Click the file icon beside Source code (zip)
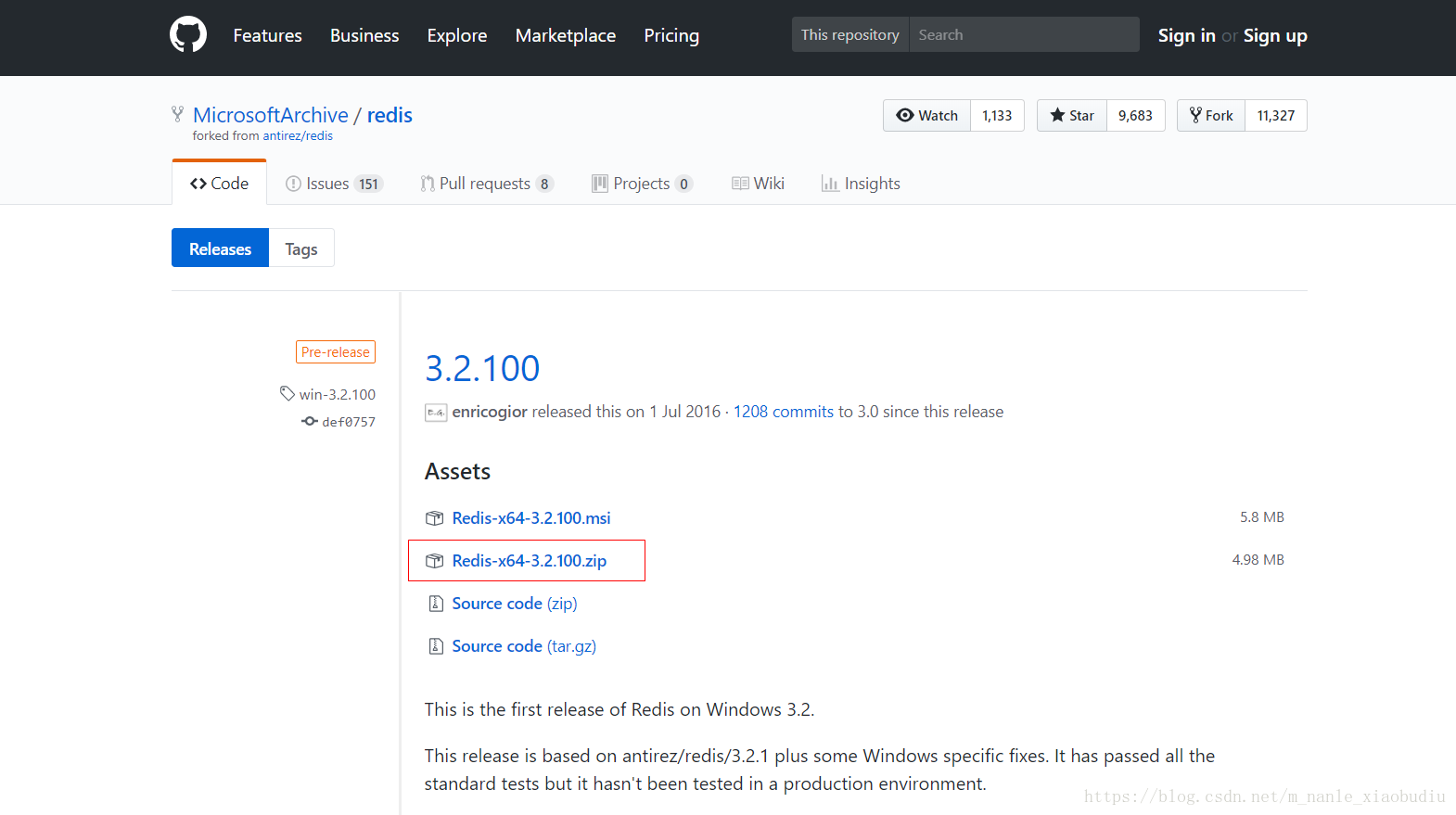The width and height of the screenshot is (1456, 815). (x=436, y=604)
